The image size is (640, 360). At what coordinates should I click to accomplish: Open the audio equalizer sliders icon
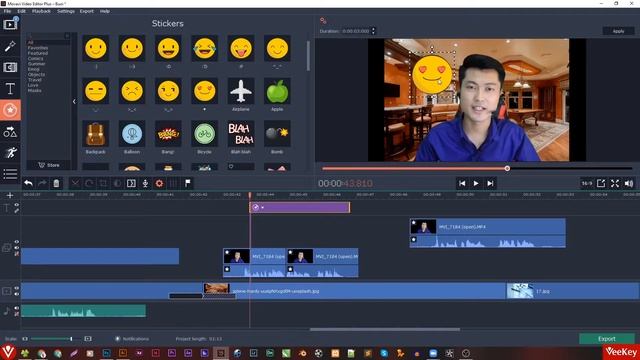click(173, 183)
